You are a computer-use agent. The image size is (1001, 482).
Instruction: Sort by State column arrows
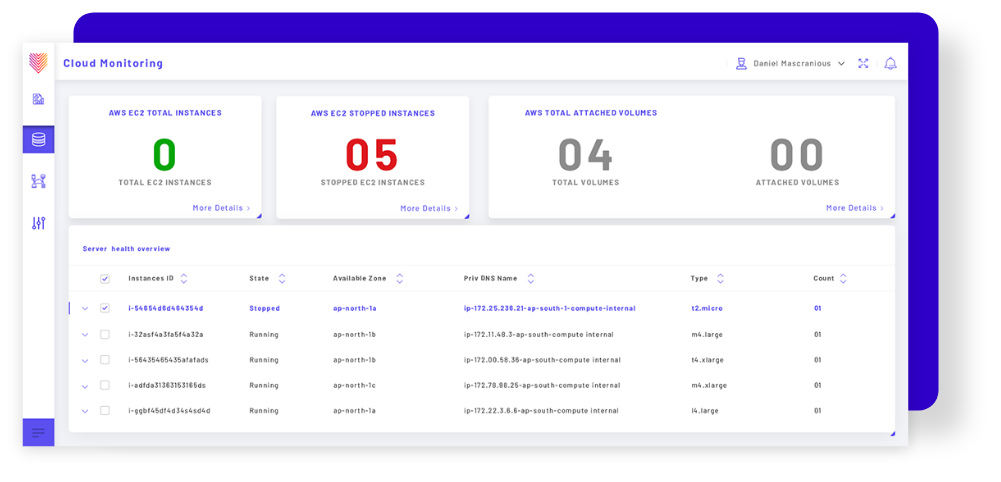click(x=282, y=278)
